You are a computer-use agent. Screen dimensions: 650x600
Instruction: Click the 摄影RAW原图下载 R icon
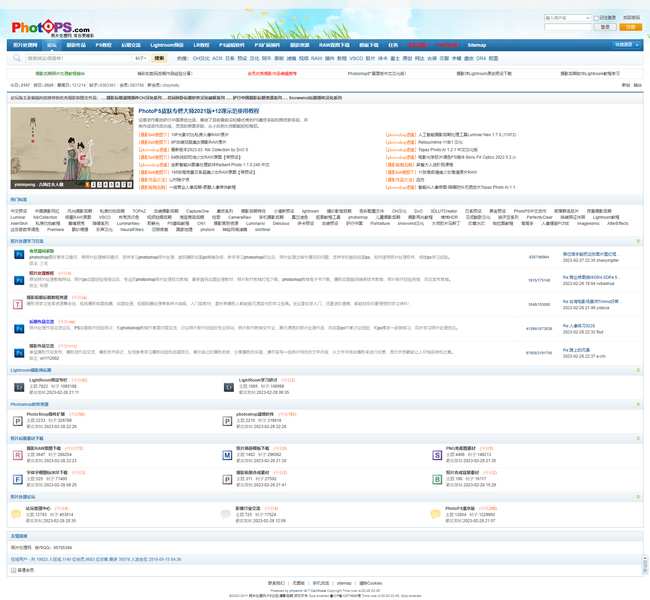click(18, 455)
